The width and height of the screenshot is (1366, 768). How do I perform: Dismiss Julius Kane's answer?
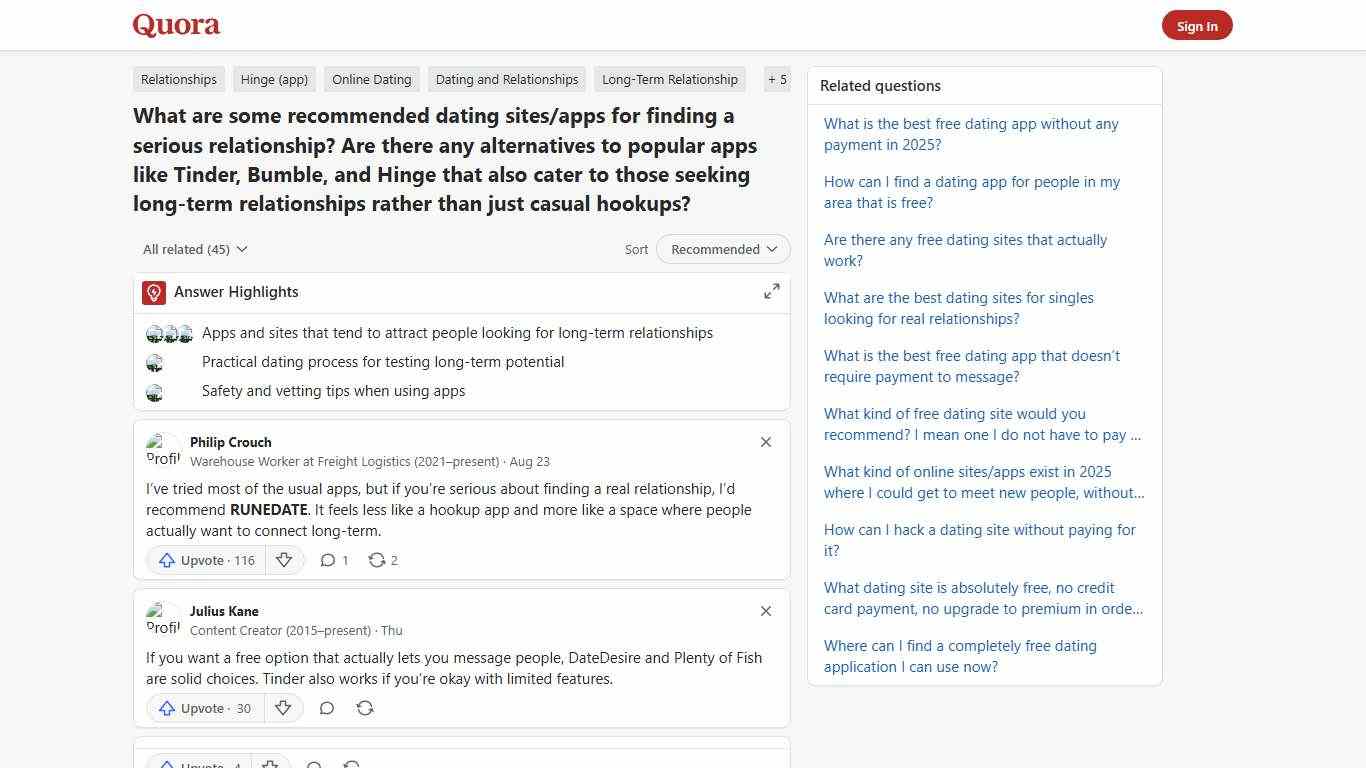pyautogui.click(x=765, y=611)
